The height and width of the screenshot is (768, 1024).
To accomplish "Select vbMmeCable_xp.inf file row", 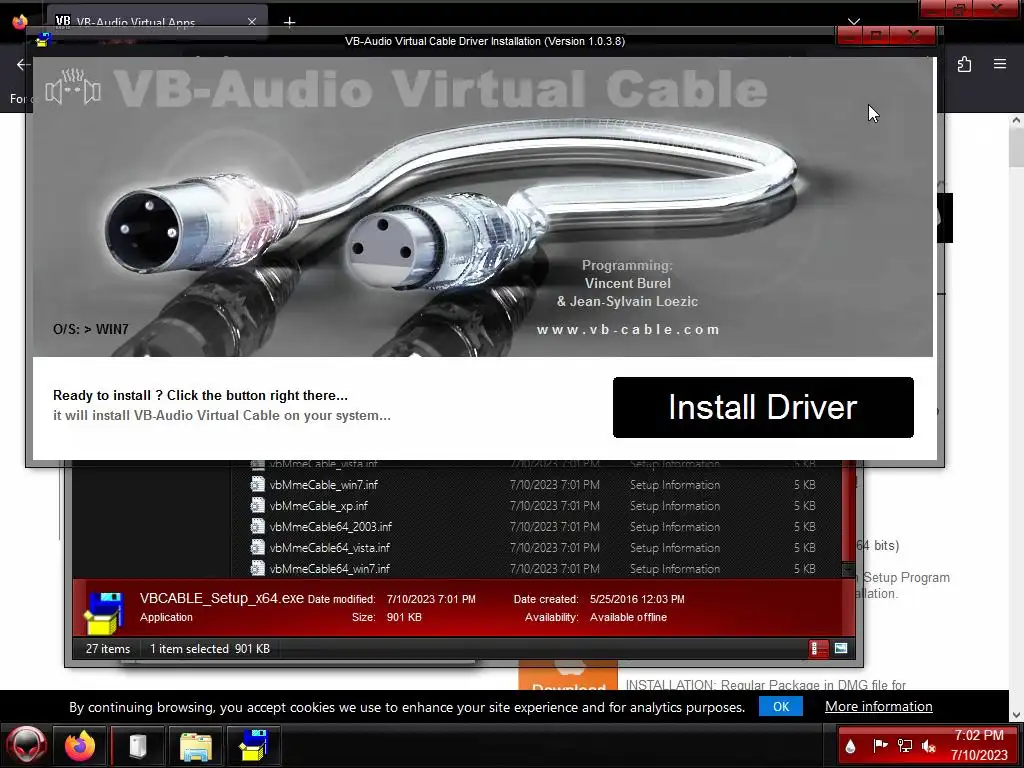I will pos(536,505).
